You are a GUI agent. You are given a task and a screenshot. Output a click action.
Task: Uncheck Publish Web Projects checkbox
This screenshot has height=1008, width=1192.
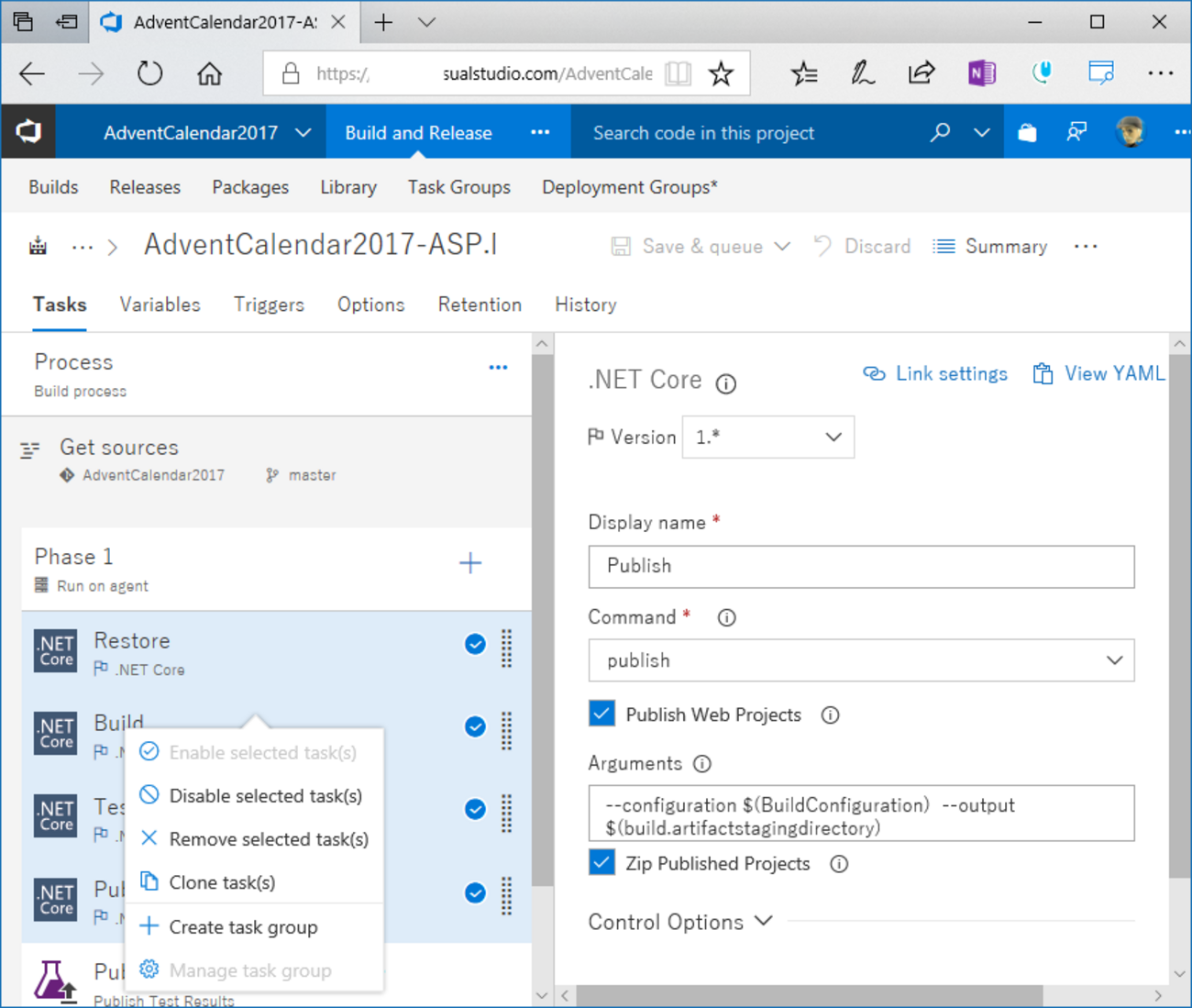[x=602, y=714]
